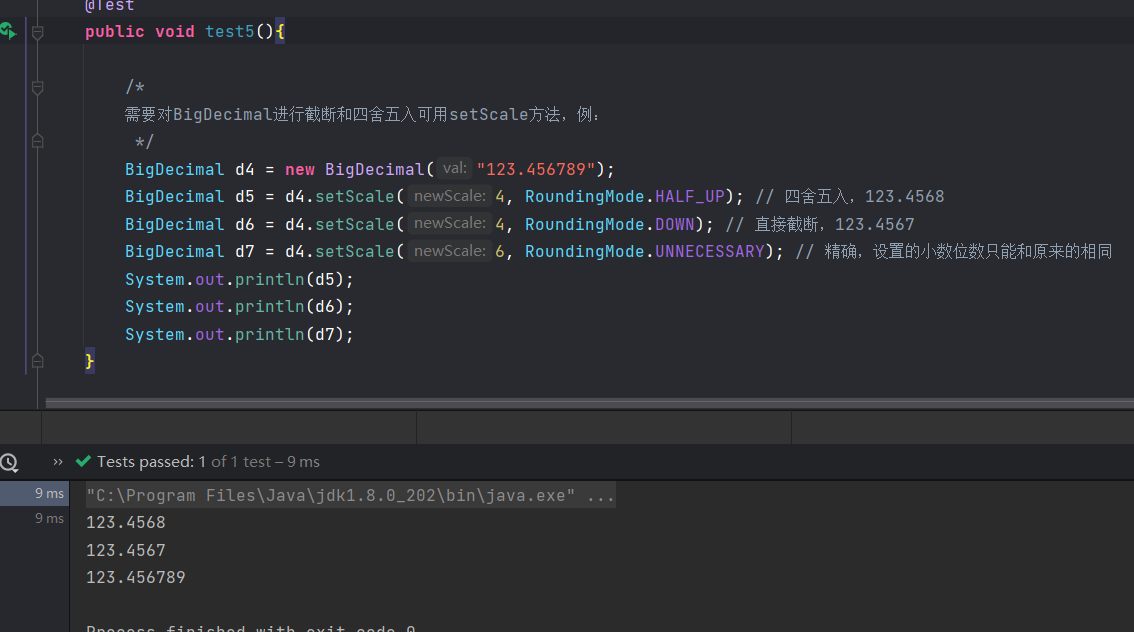Collapse the block comment fold marker
The width and height of the screenshot is (1134, 632).
tap(38, 87)
